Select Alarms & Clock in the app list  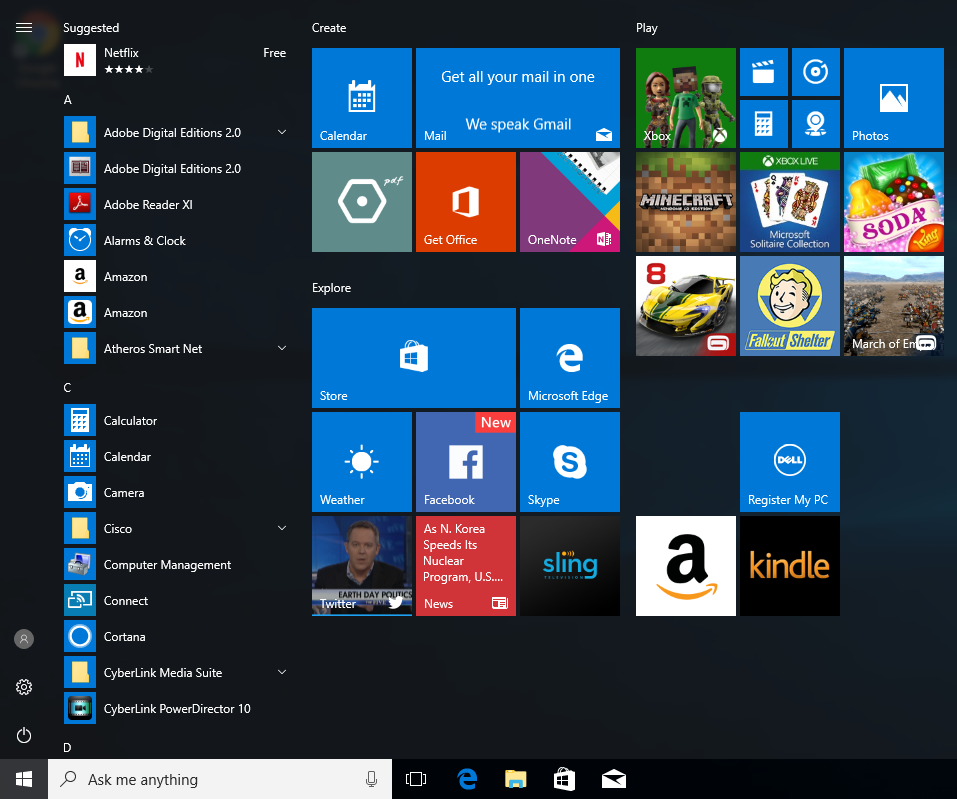(144, 241)
